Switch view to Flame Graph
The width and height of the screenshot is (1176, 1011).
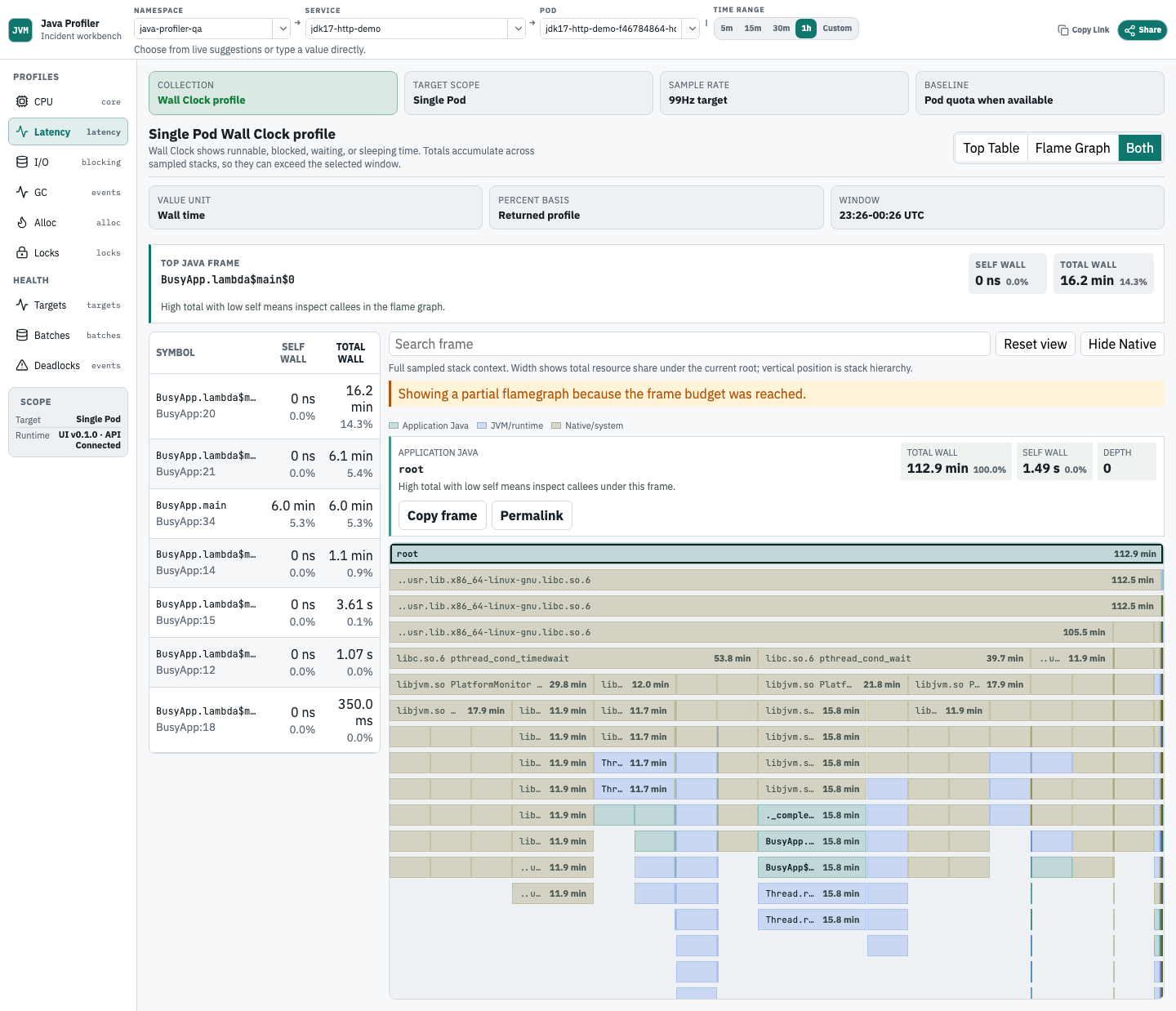1072,148
